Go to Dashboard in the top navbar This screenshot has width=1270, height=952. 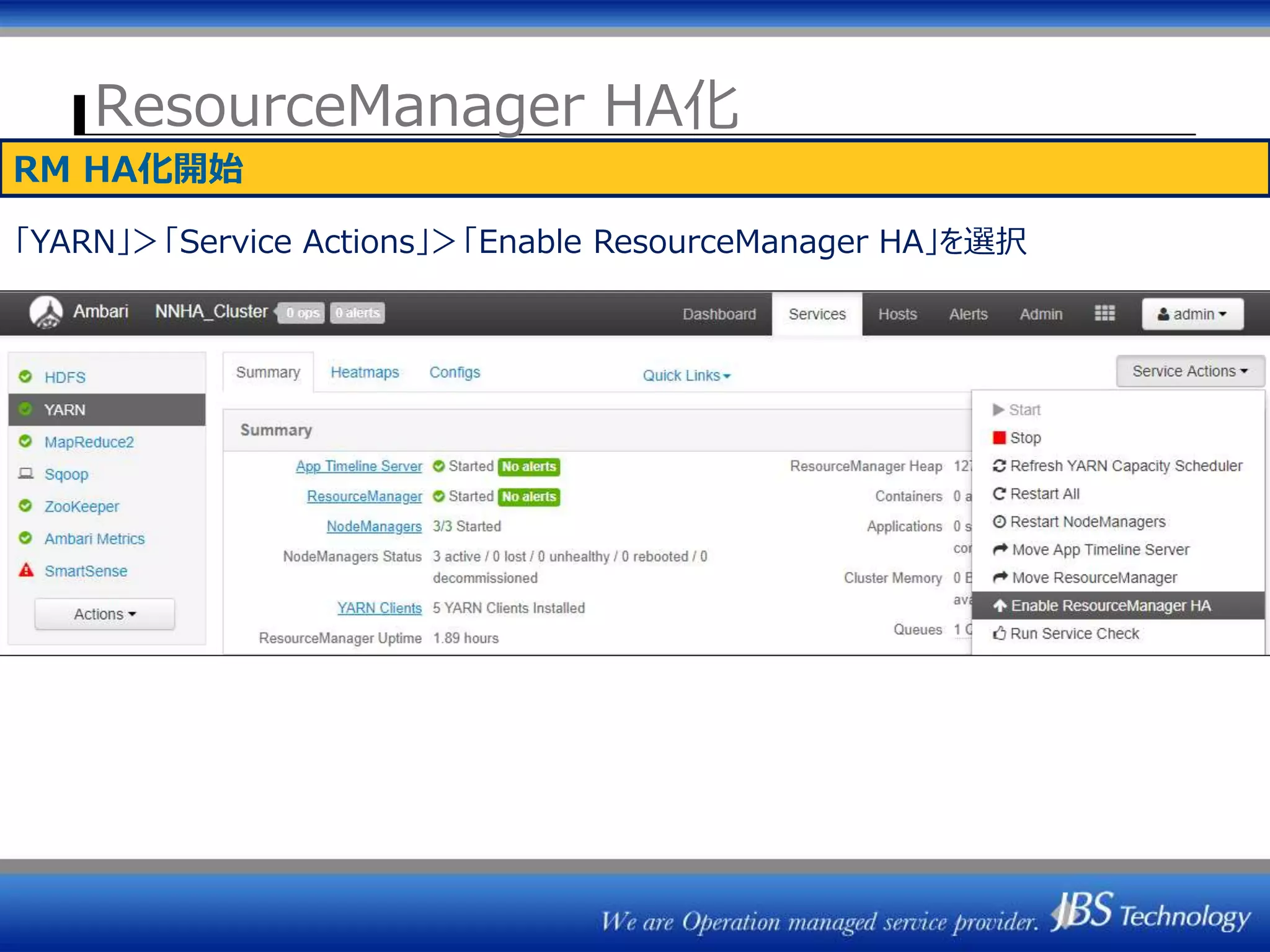719,314
